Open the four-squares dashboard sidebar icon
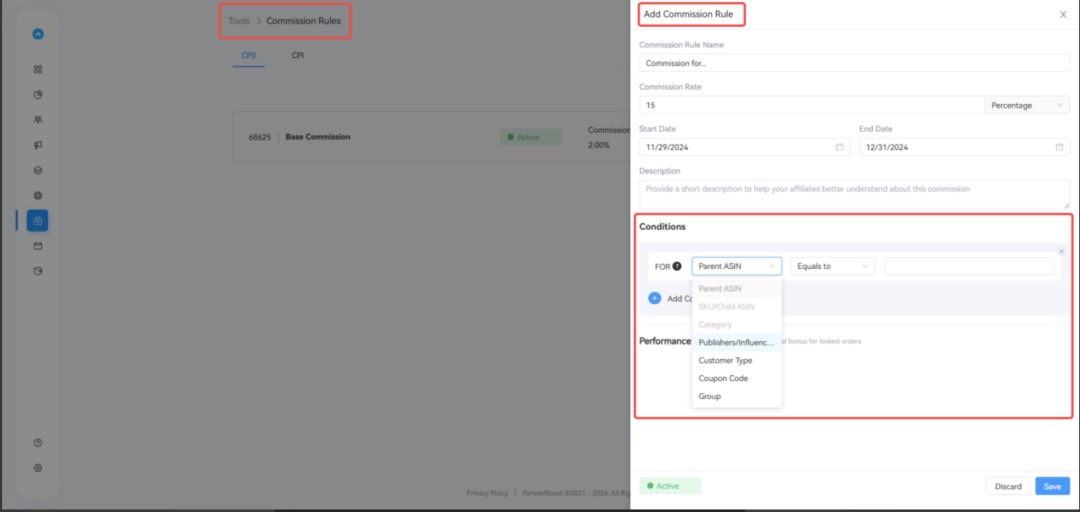Screen dimensions: 1080x512 point(38,70)
